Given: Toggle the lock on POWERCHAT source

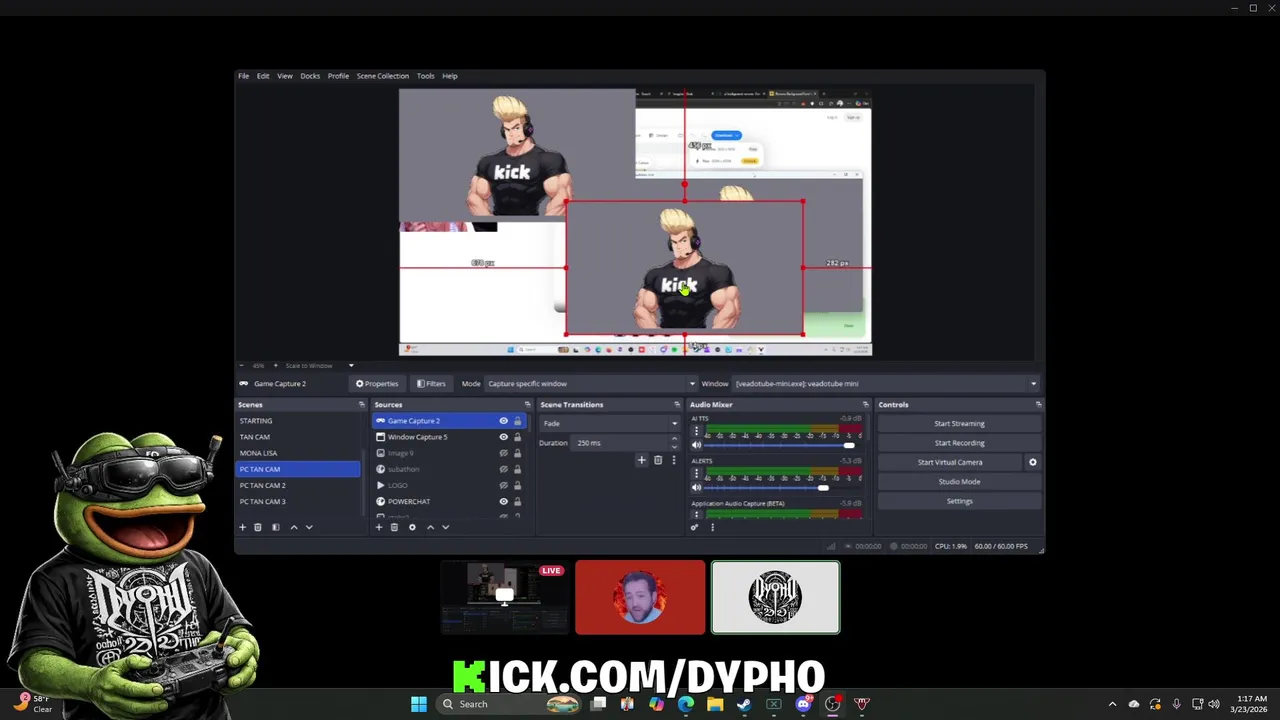Looking at the screenshot, I should pos(517,501).
